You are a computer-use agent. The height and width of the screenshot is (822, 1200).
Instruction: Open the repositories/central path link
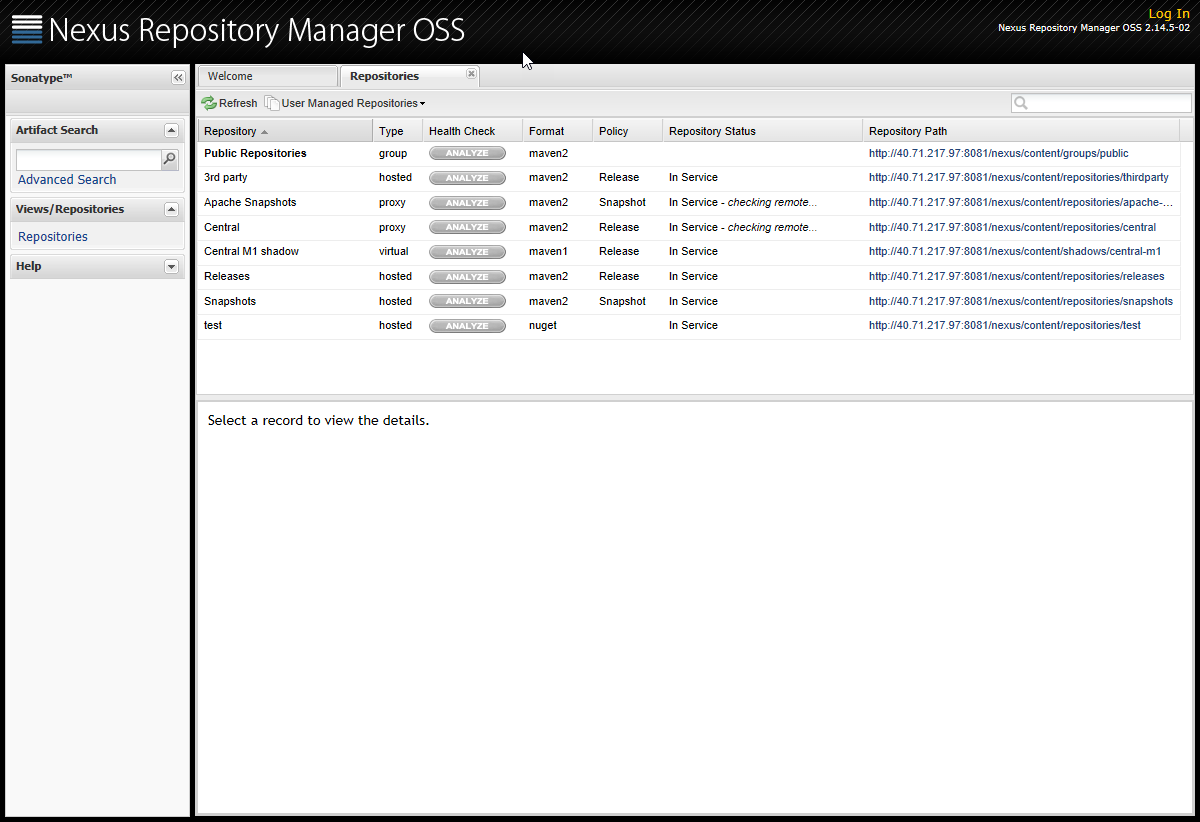(x=1012, y=227)
